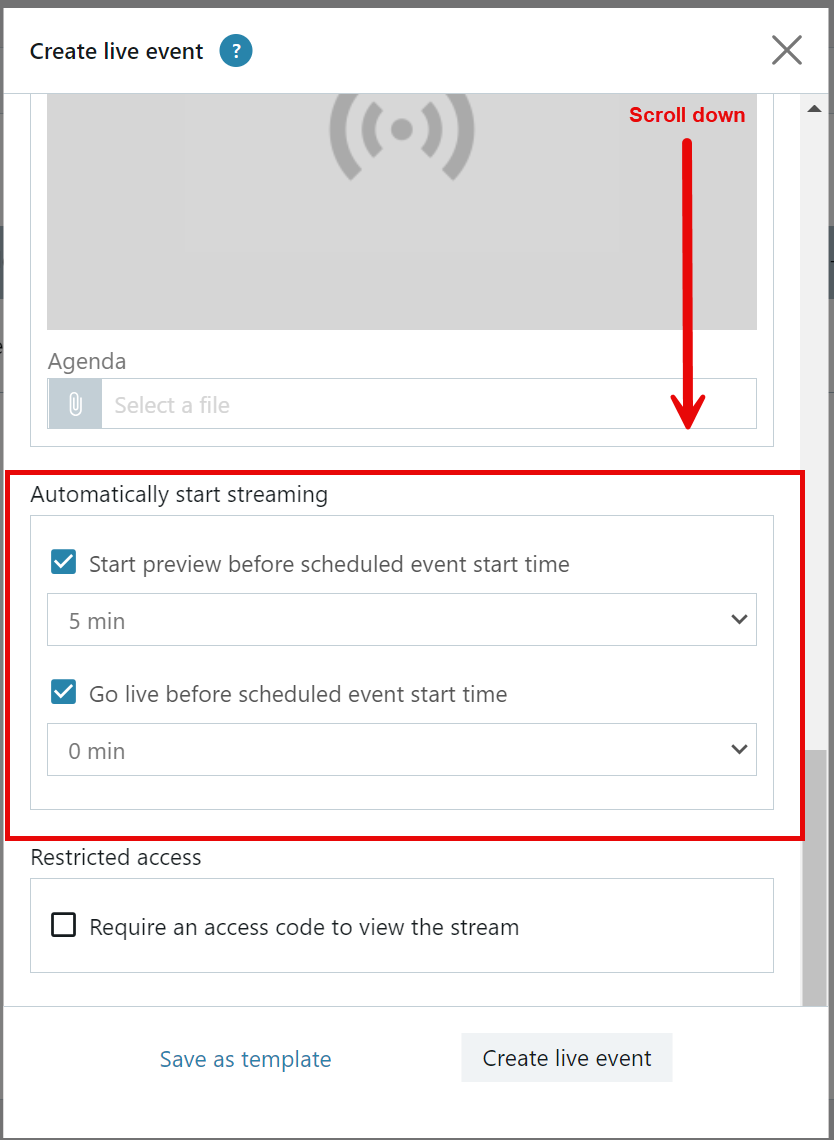
Task: Click the paperclip attachment icon
Action: (x=75, y=404)
